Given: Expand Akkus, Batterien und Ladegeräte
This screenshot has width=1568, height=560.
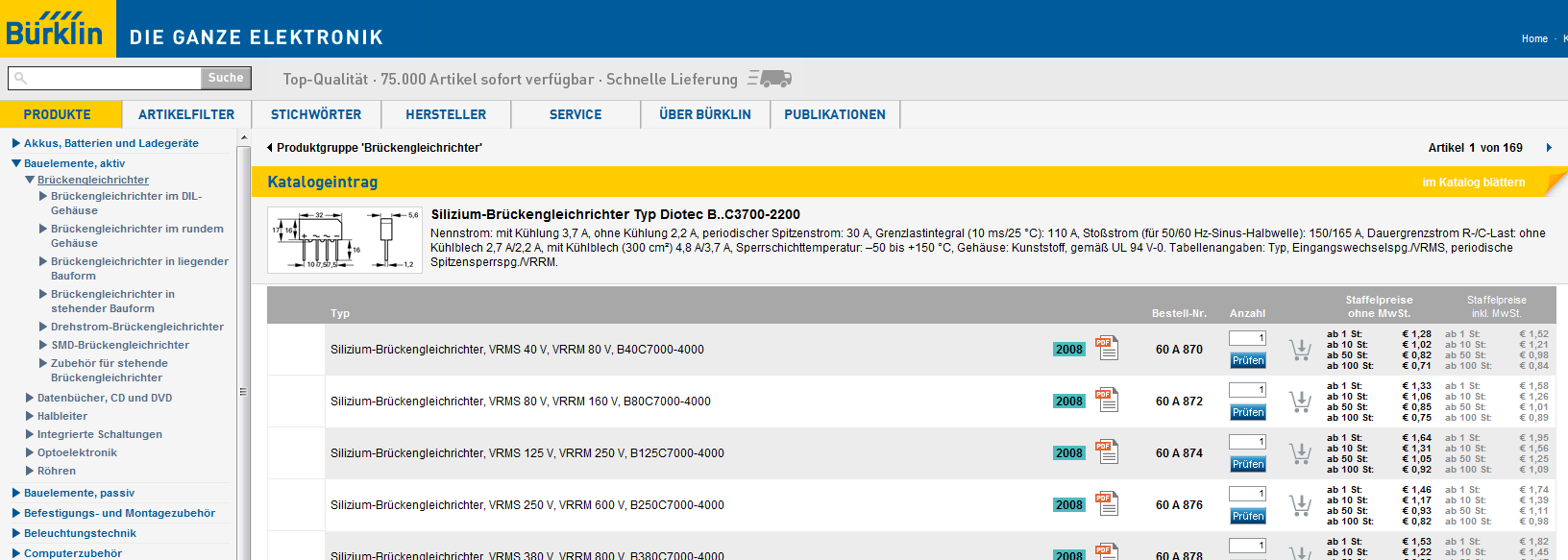Looking at the screenshot, I should 16,143.
